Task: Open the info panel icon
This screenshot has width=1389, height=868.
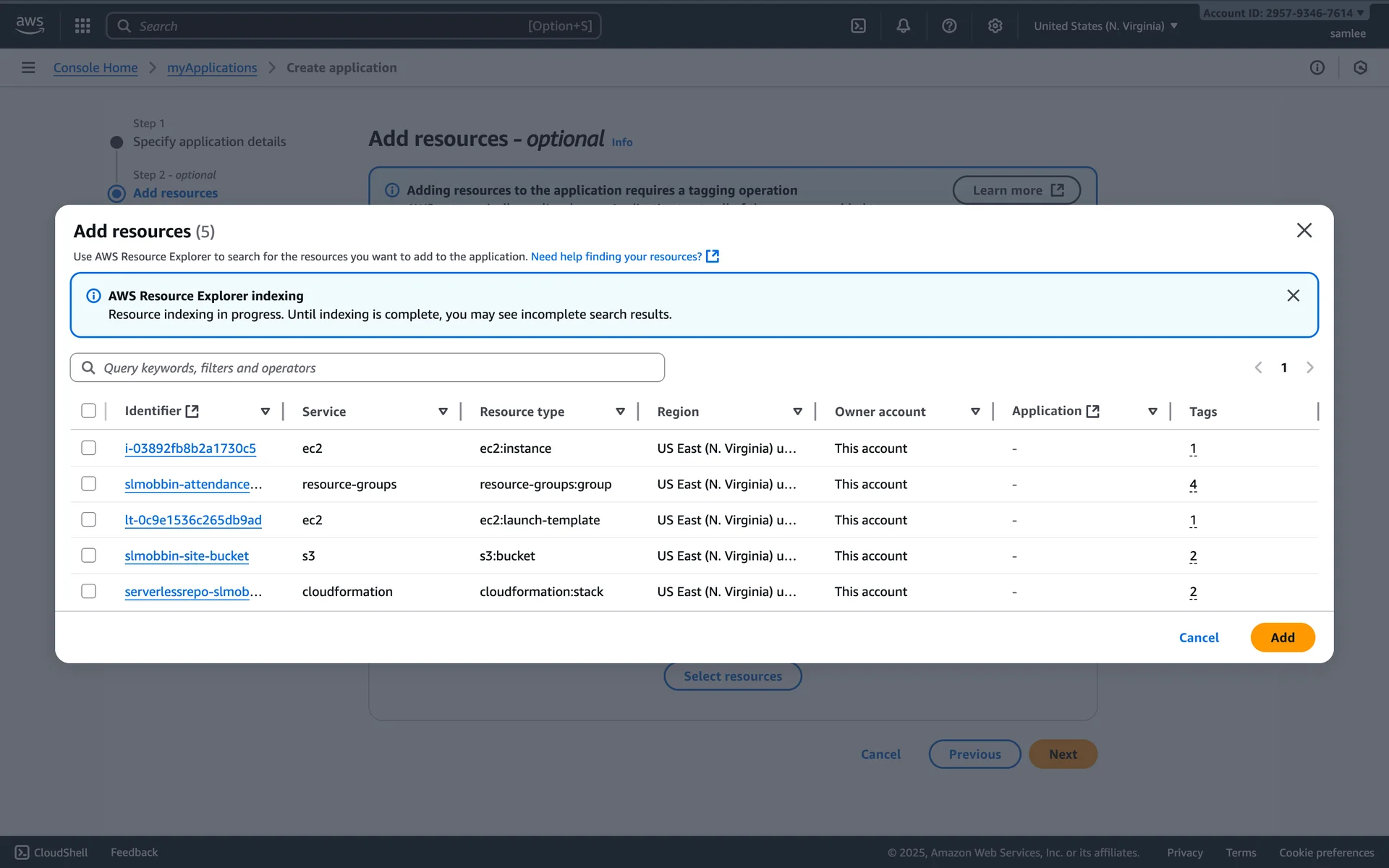Action: point(1317,68)
